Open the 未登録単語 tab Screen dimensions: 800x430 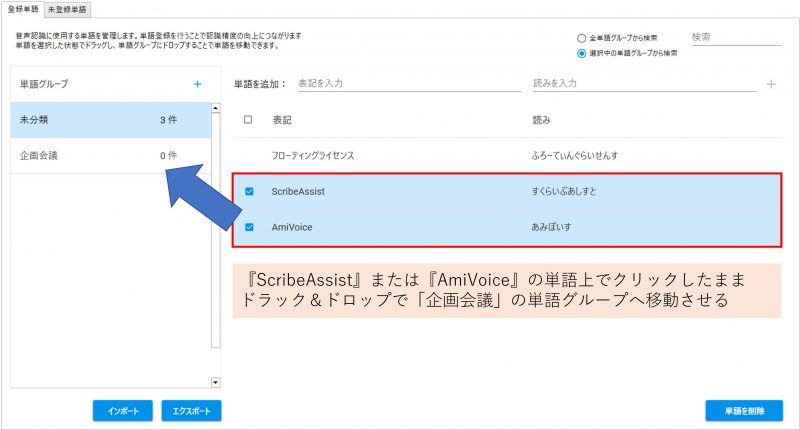point(67,10)
